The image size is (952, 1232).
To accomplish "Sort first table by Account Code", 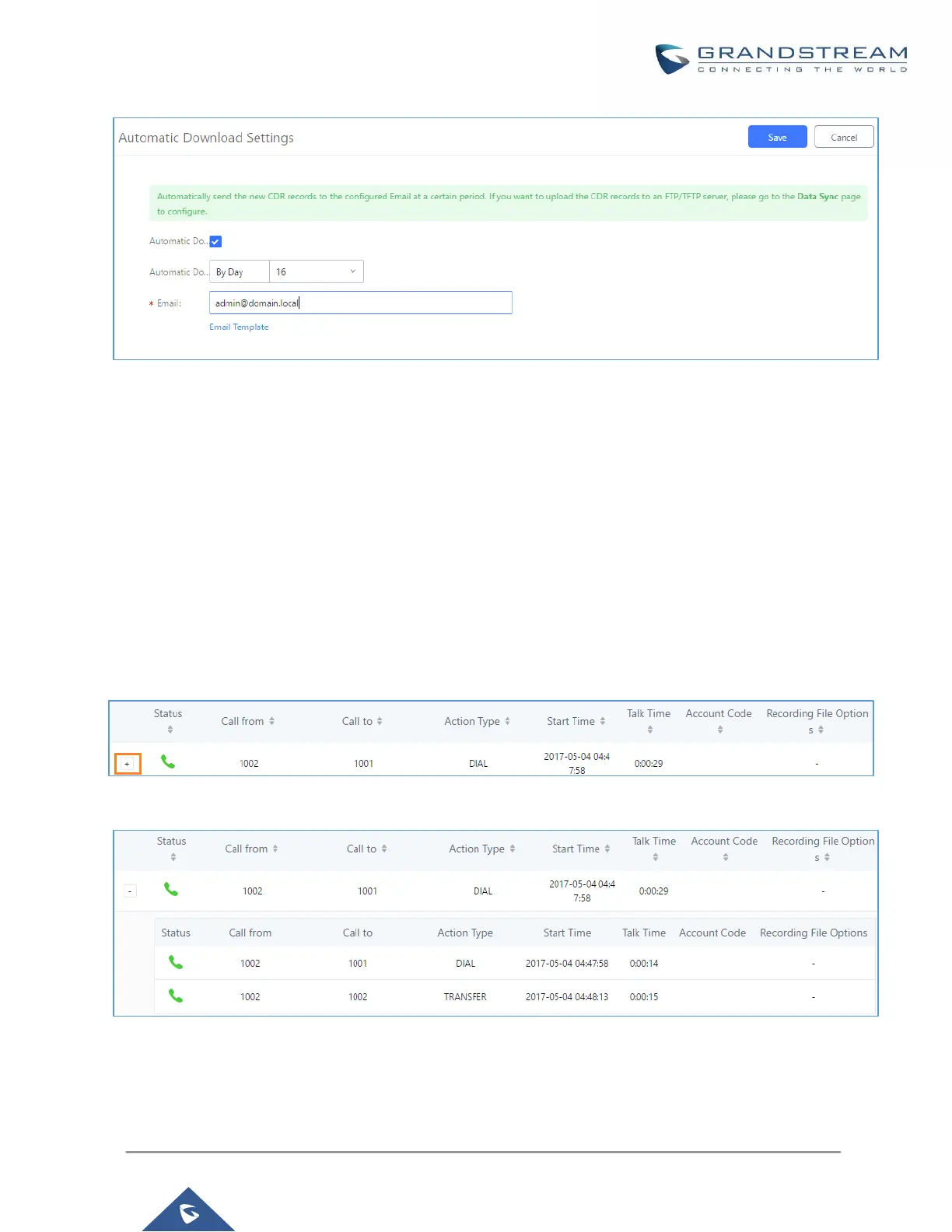I will [x=720, y=730].
